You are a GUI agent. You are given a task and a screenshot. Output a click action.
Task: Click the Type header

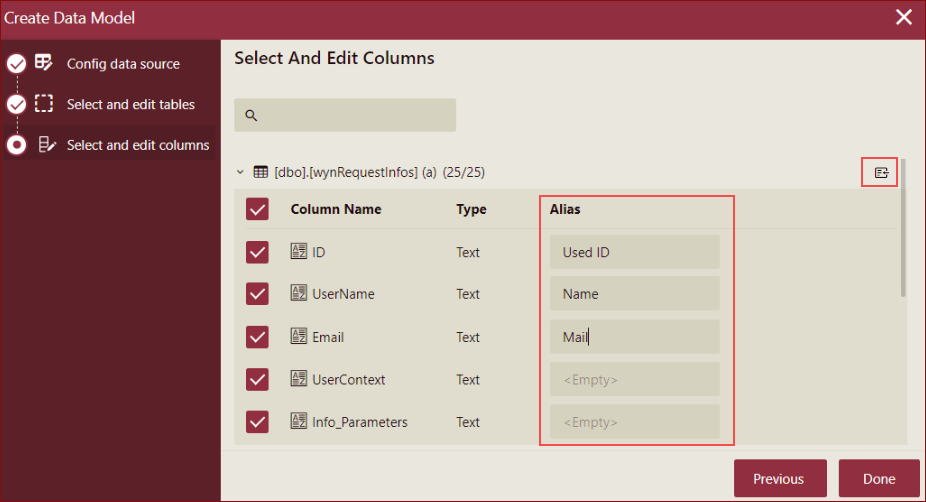(471, 209)
